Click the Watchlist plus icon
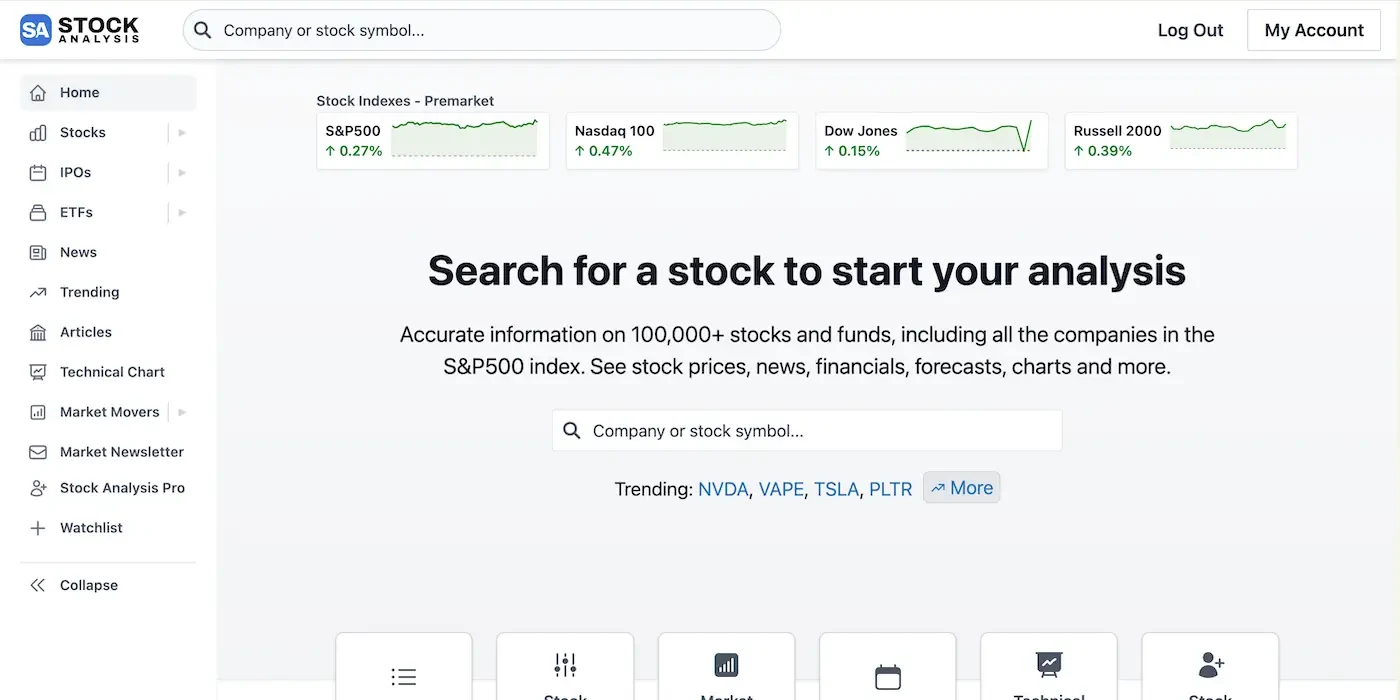Screen dimensions: 1400x700 [x=38, y=528]
